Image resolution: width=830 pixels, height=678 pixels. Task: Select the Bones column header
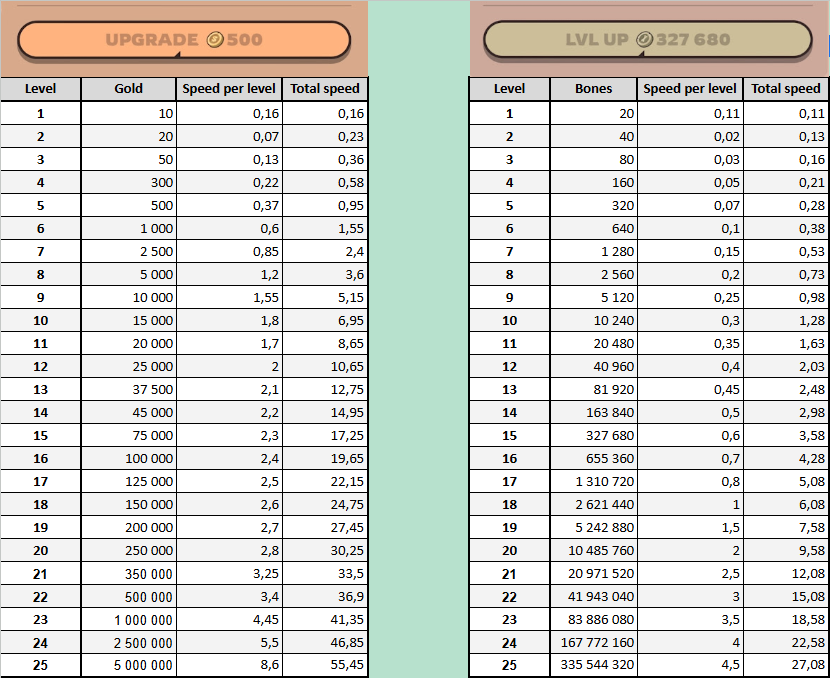click(x=594, y=89)
